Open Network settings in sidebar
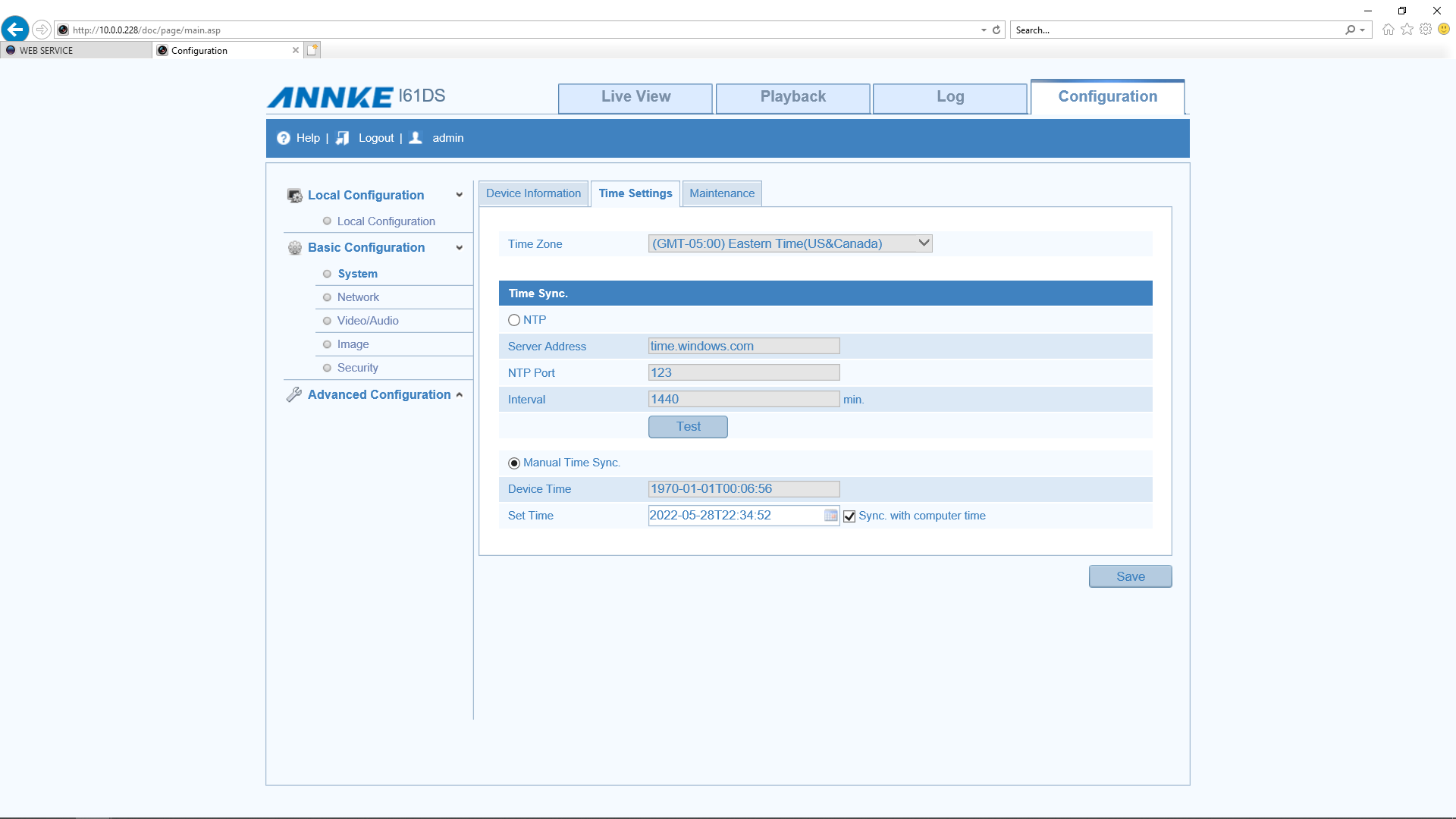The width and height of the screenshot is (1456, 819). (358, 297)
